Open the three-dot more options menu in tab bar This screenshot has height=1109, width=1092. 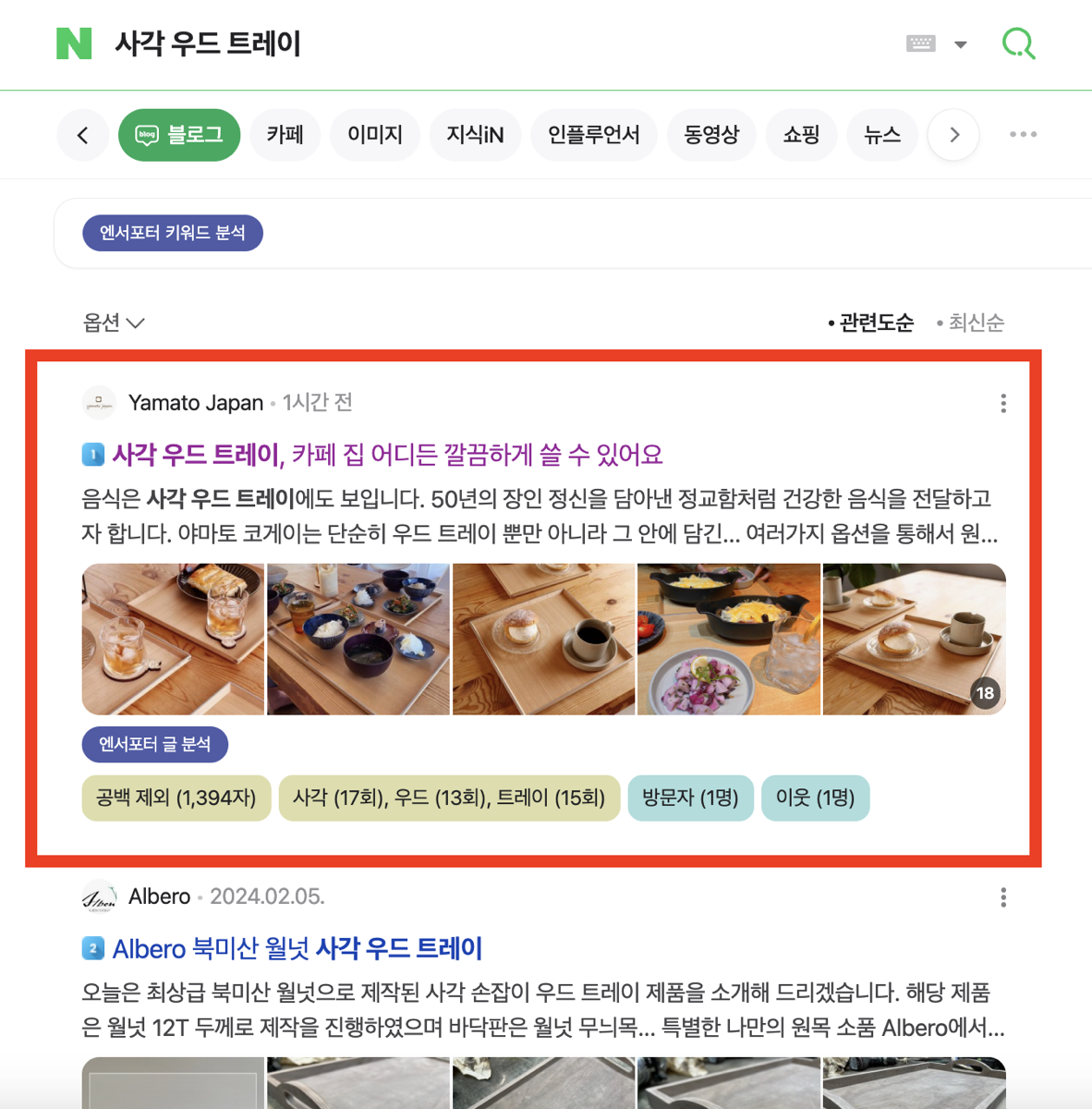coord(1023,135)
